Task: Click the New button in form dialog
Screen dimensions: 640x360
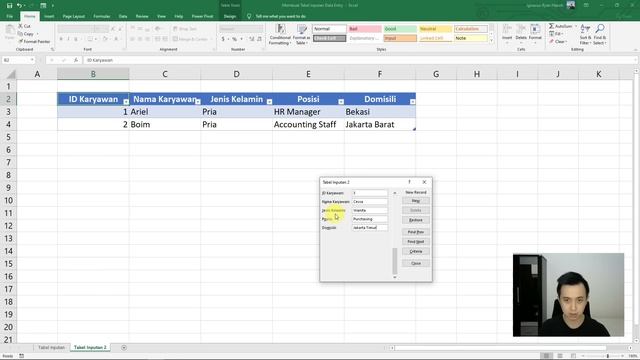Action: tap(416, 201)
